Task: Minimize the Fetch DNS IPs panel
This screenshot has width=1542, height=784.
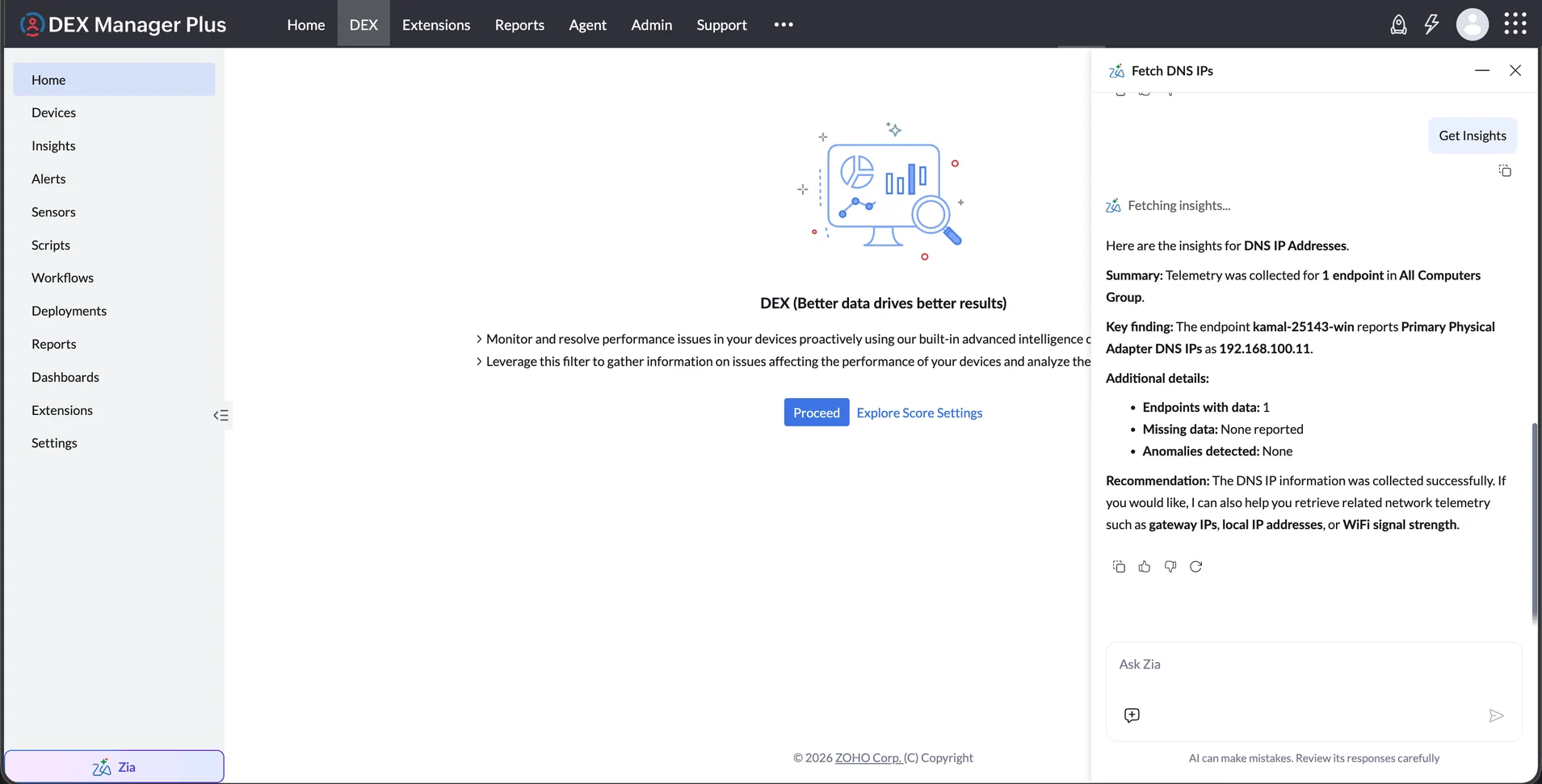Action: pyautogui.click(x=1482, y=70)
